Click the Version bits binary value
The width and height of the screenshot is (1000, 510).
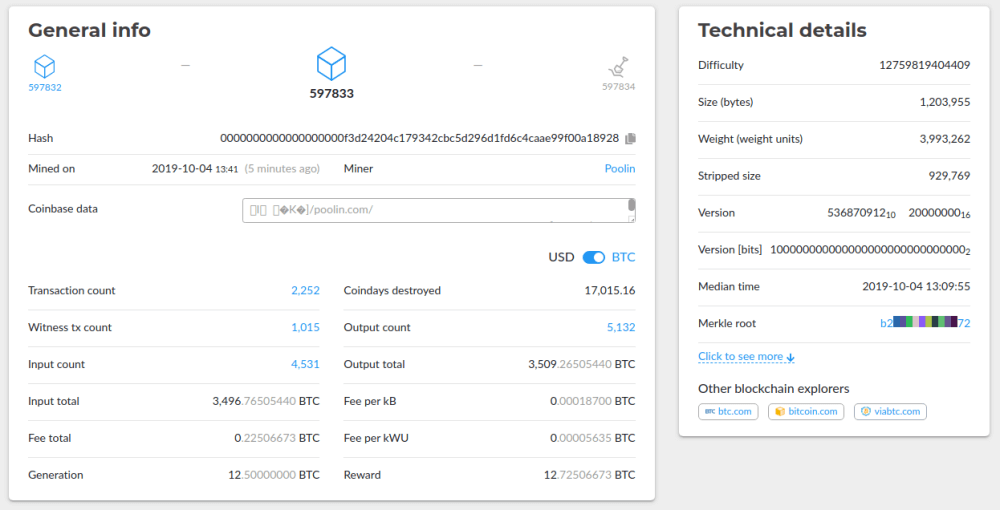pos(870,250)
